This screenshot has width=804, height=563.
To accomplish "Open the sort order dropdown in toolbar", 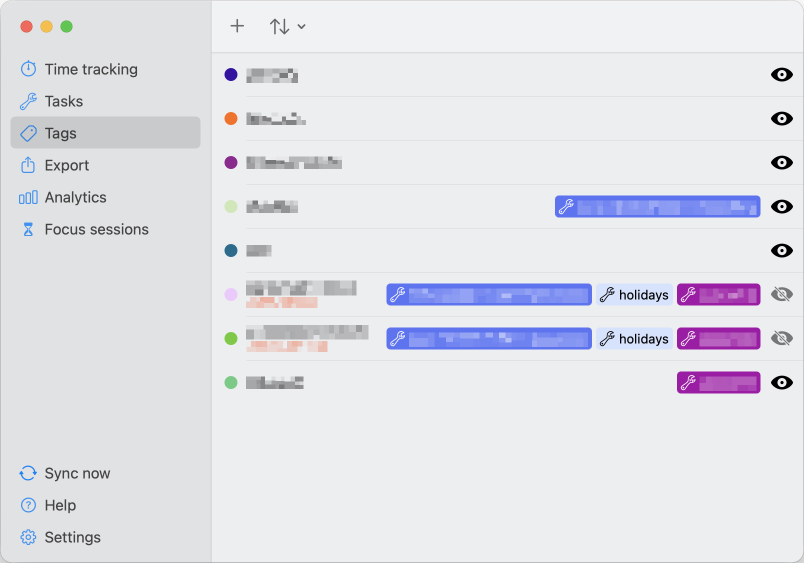I will coord(287,27).
